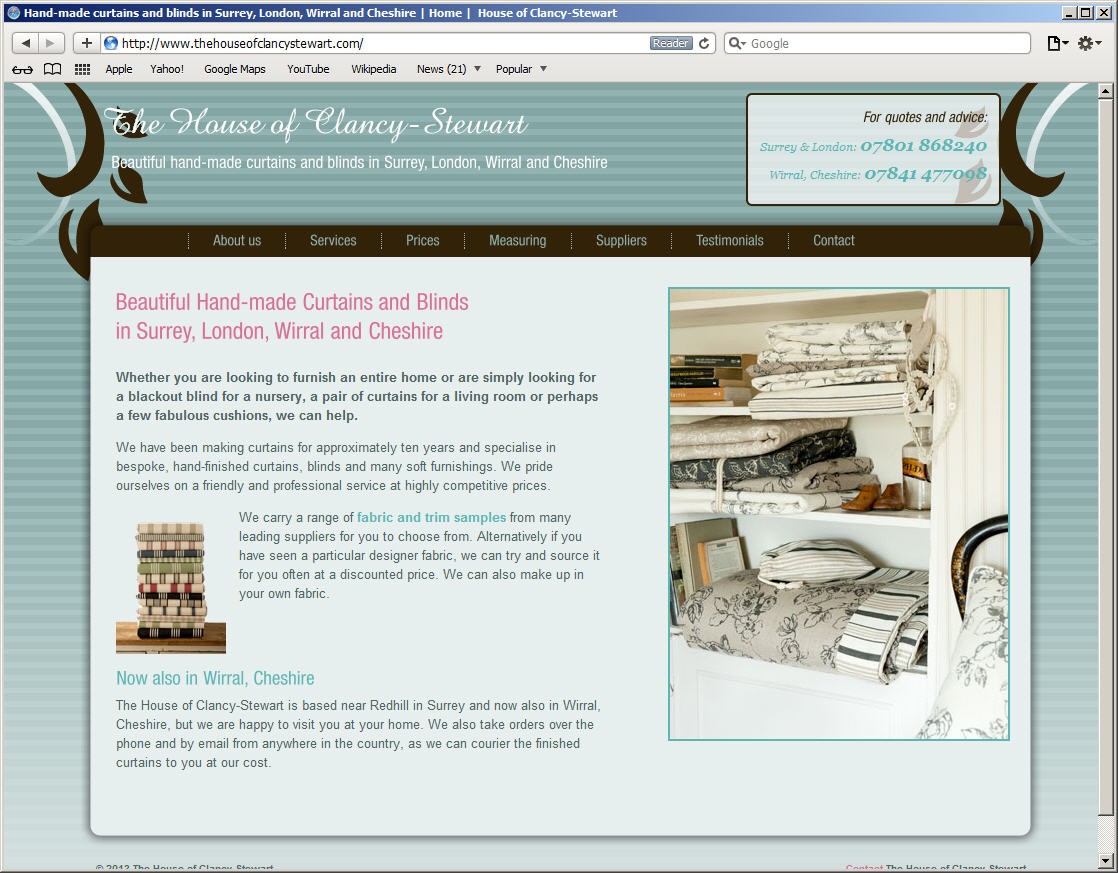Click the For quotes and advice text
This screenshot has height=873, width=1118.
click(925, 117)
